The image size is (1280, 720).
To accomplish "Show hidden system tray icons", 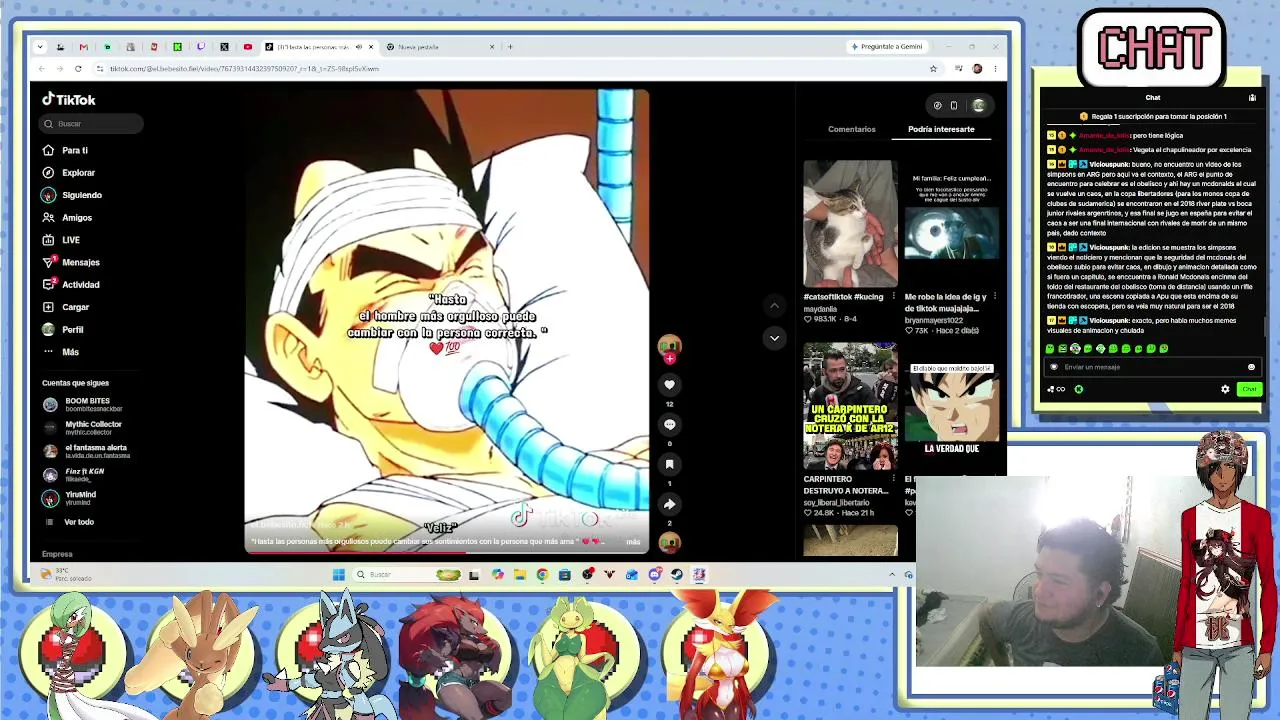I will coord(892,575).
